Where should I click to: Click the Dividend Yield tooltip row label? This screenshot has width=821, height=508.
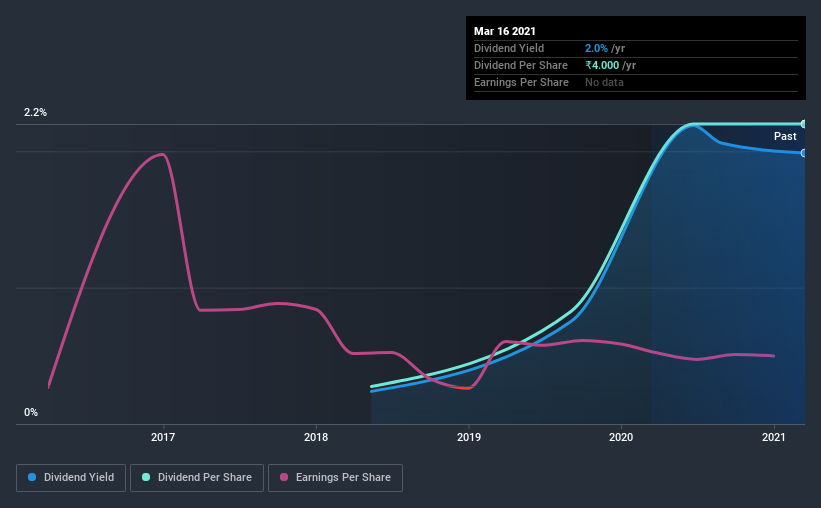point(509,48)
